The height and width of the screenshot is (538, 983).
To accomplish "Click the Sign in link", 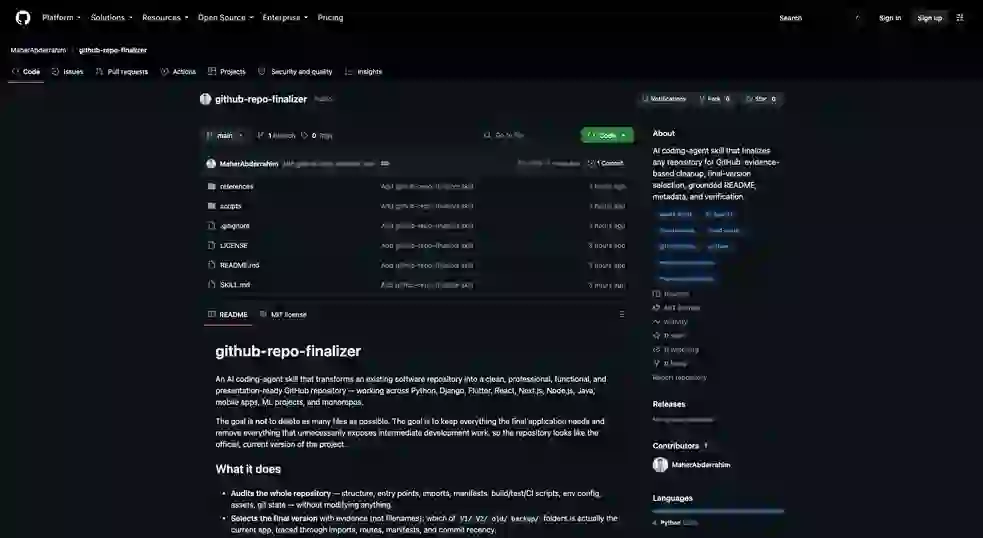I will click(x=890, y=18).
